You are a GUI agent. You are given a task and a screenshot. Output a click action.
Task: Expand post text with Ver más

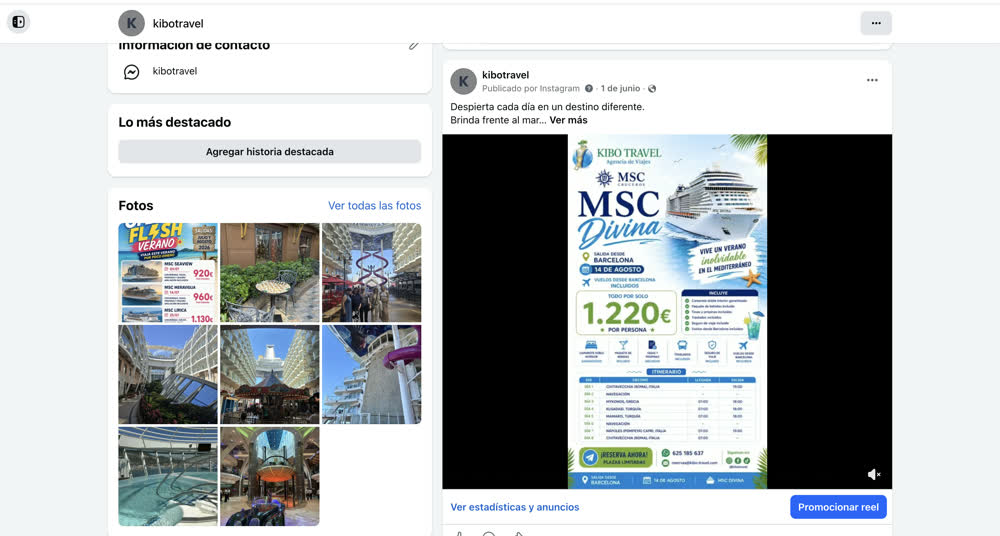click(568, 120)
